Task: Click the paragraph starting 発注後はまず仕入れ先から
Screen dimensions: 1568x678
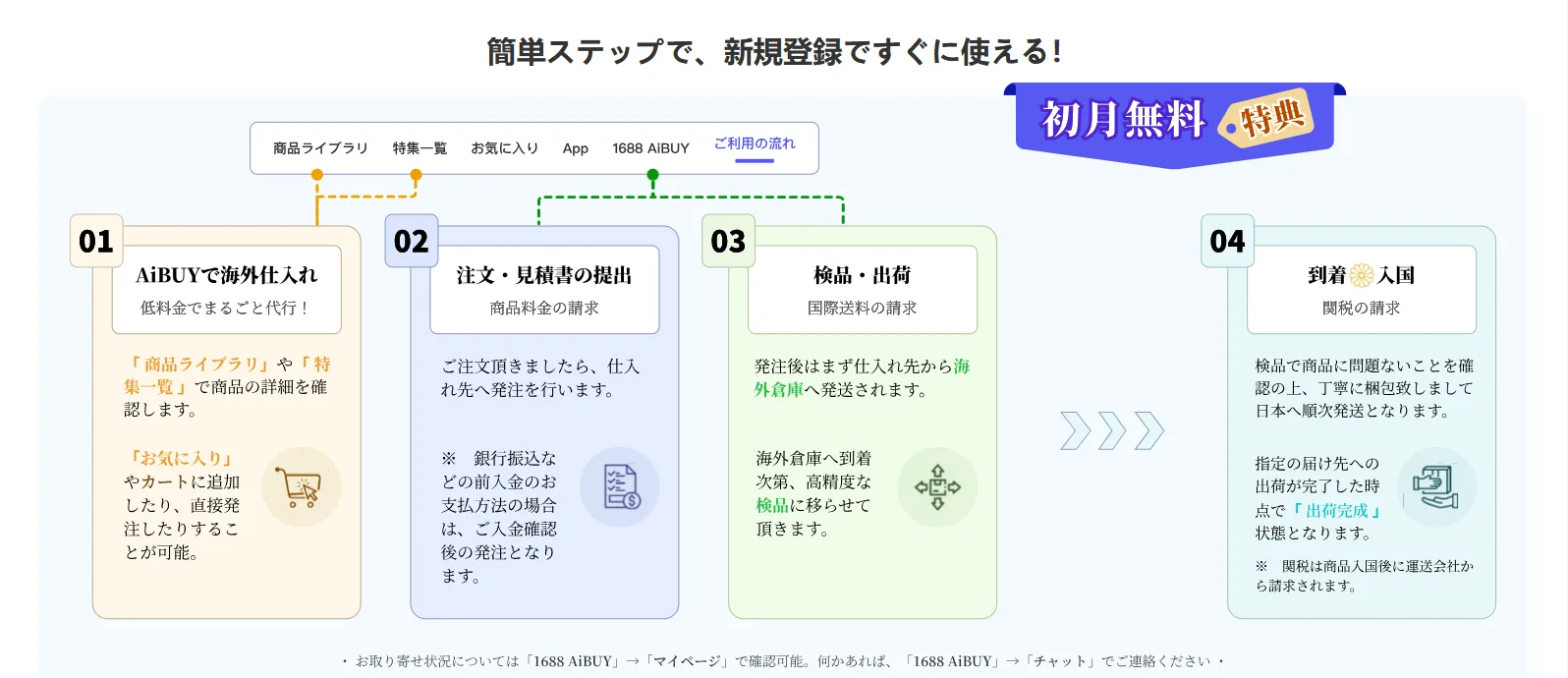Action: 862,378
